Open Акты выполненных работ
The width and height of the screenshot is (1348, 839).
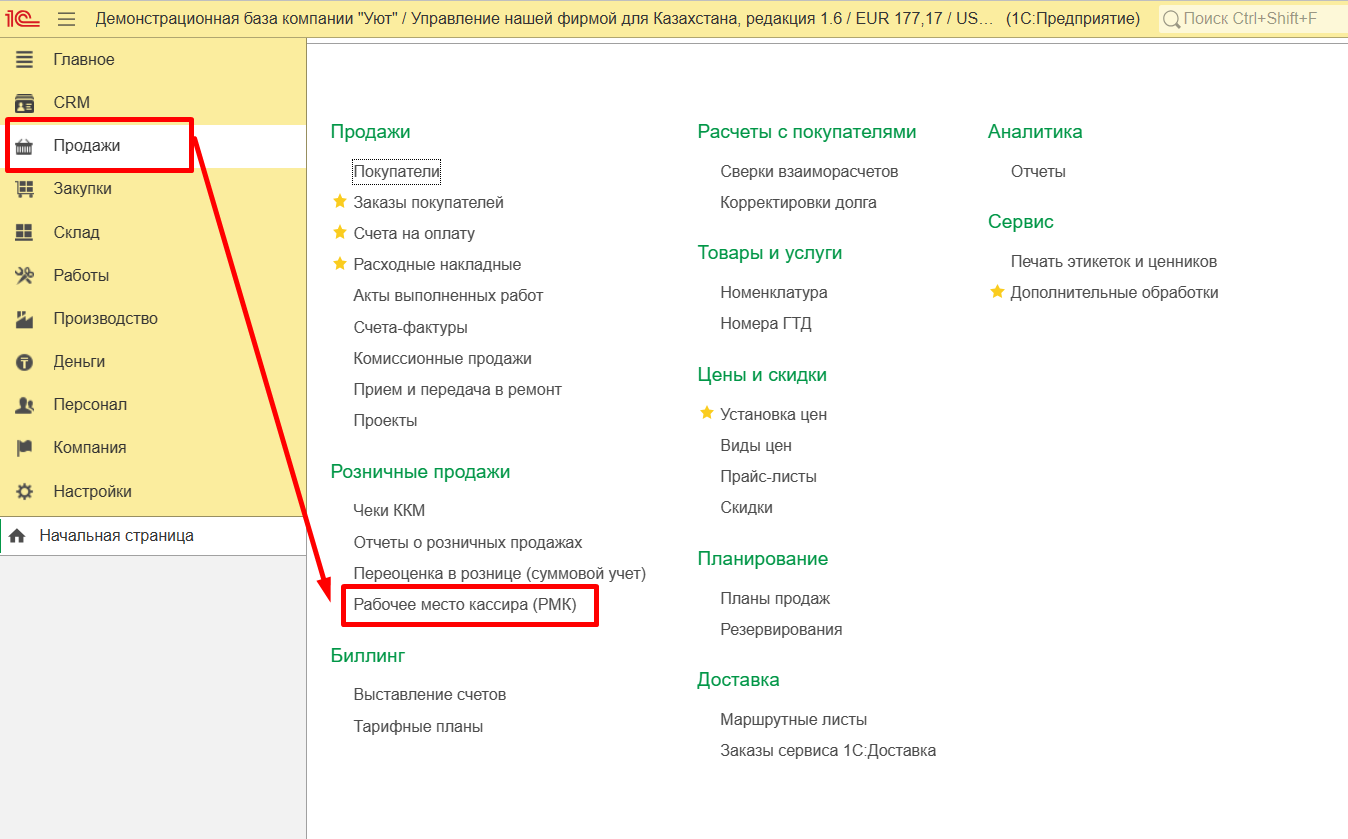click(448, 296)
